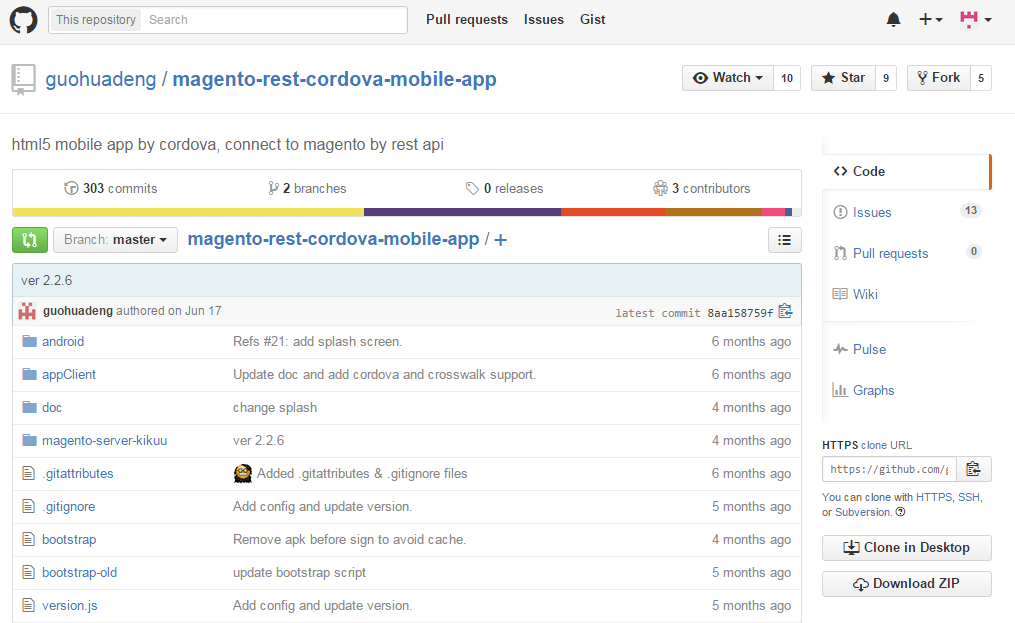Open the version.js file
1015x623 pixels.
(x=70, y=606)
